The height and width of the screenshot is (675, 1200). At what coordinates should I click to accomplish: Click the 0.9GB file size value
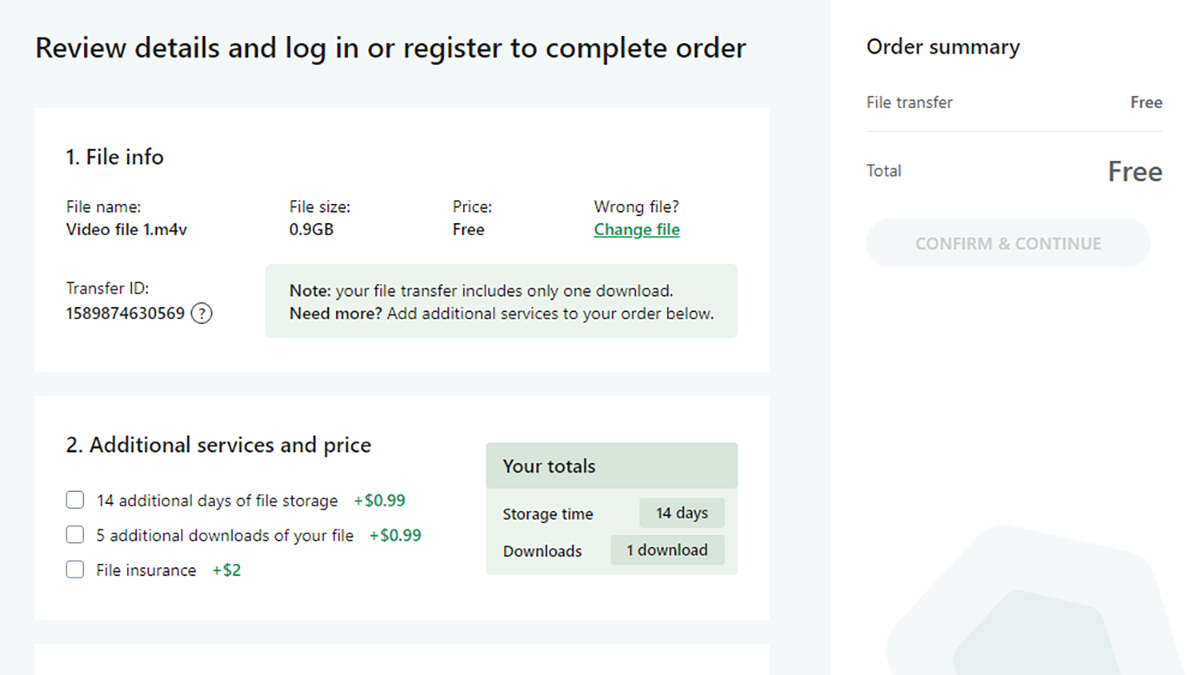311,230
